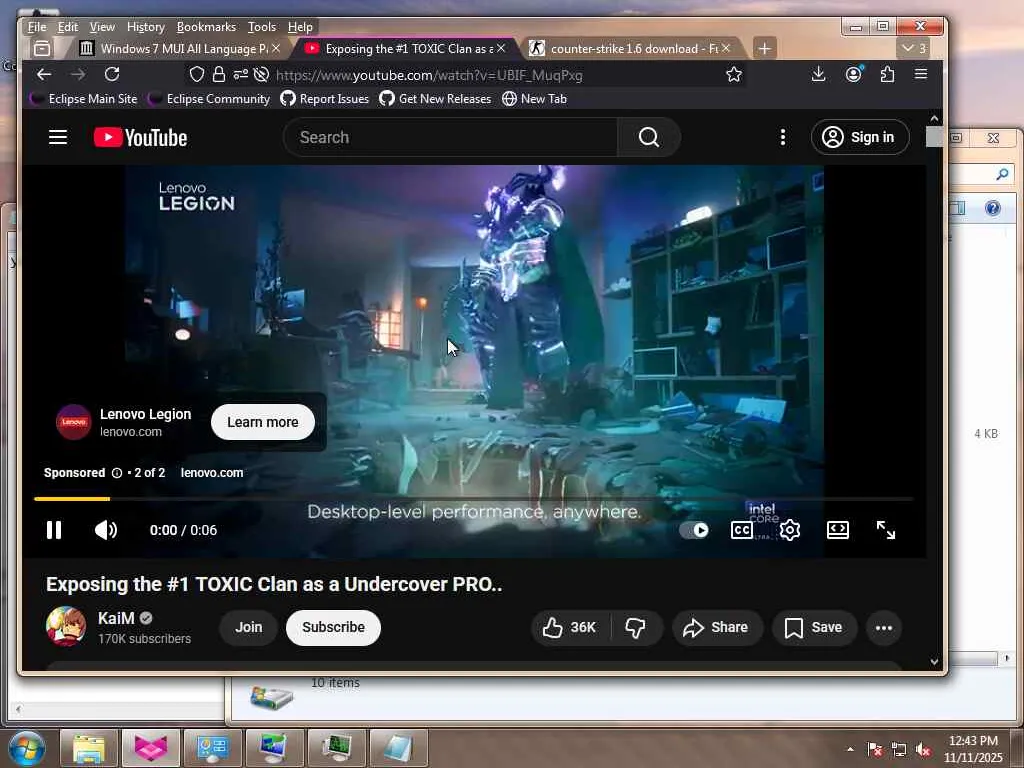Open more actions menu beside Save
Screen dimensions: 1024x768
884,628
